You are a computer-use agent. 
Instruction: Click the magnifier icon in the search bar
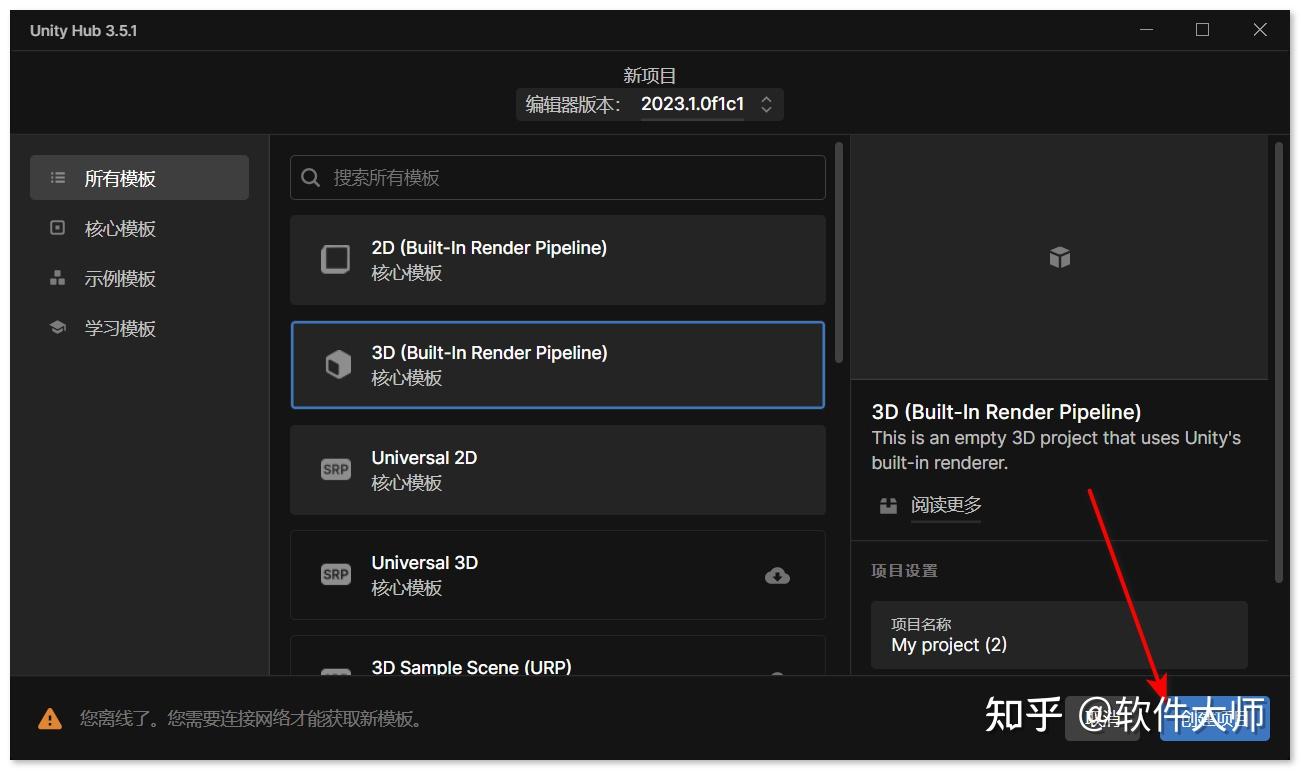tap(310, 177)
